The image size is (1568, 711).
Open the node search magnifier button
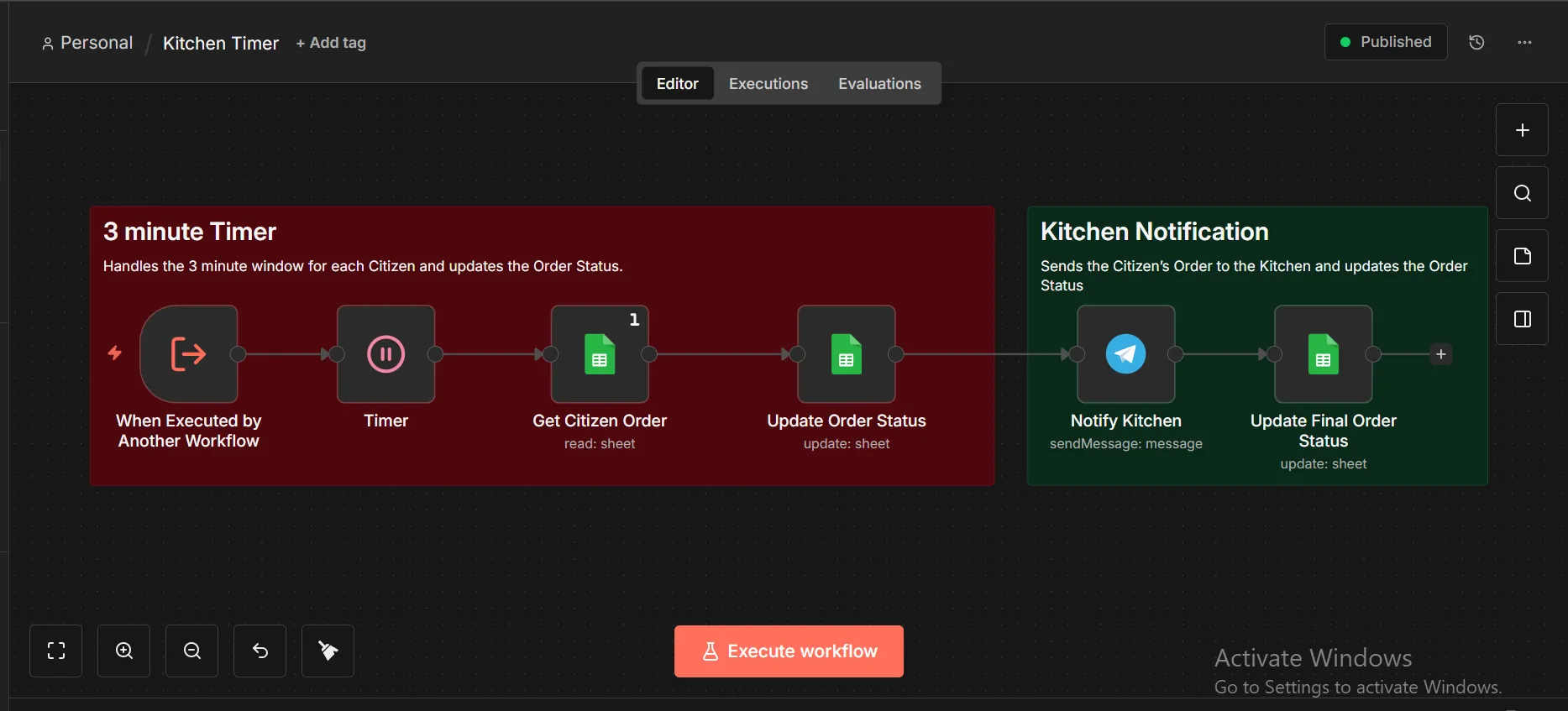pyautogui.click(x=1522, y=193)
